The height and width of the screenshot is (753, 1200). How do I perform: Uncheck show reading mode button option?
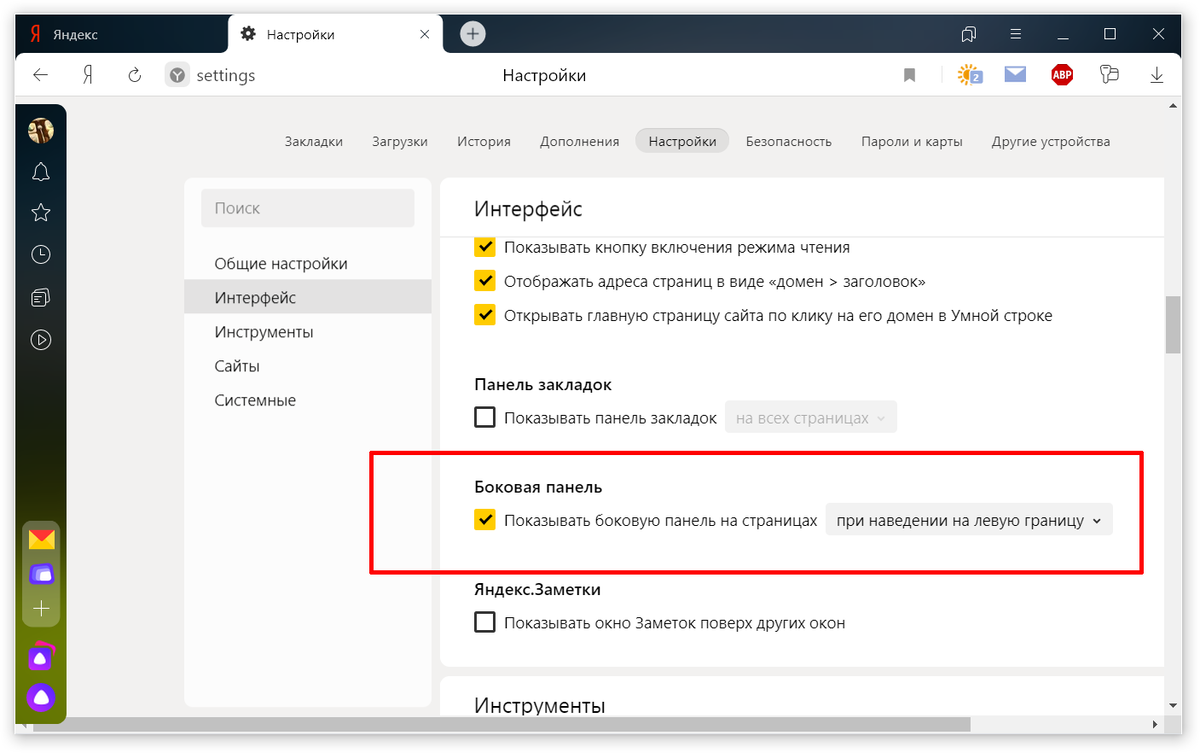[485, 247]
